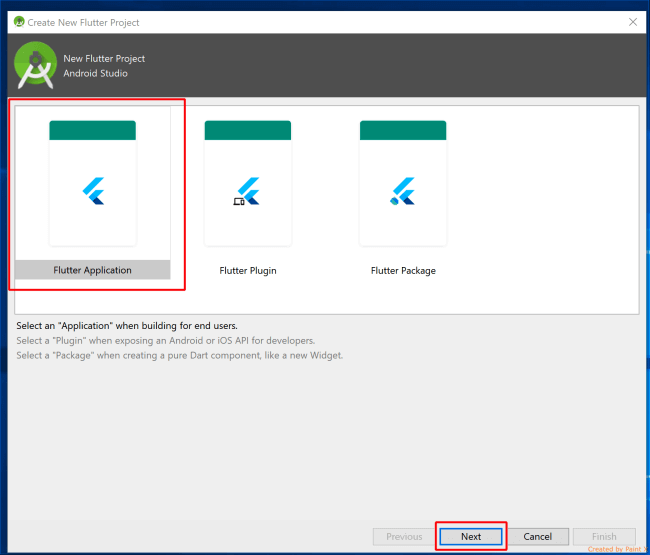Click the "Select an Application" description line
The width and height of the screenshot is (650, 555).
tap(127, 326)
